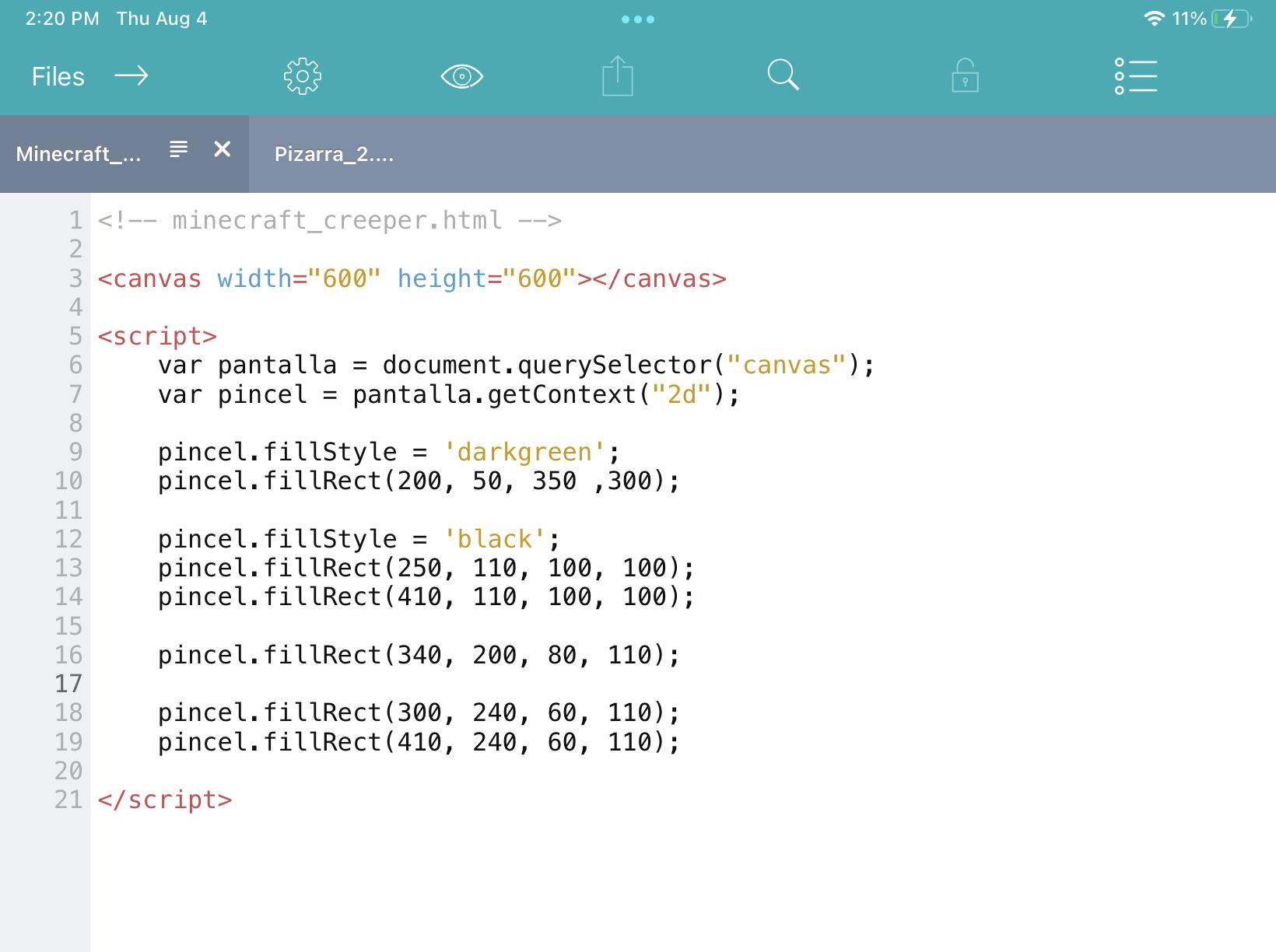This screenshot has height=952, width=1276.
Task: Click the canvas height "600" value
Action: tap(539, 278)
